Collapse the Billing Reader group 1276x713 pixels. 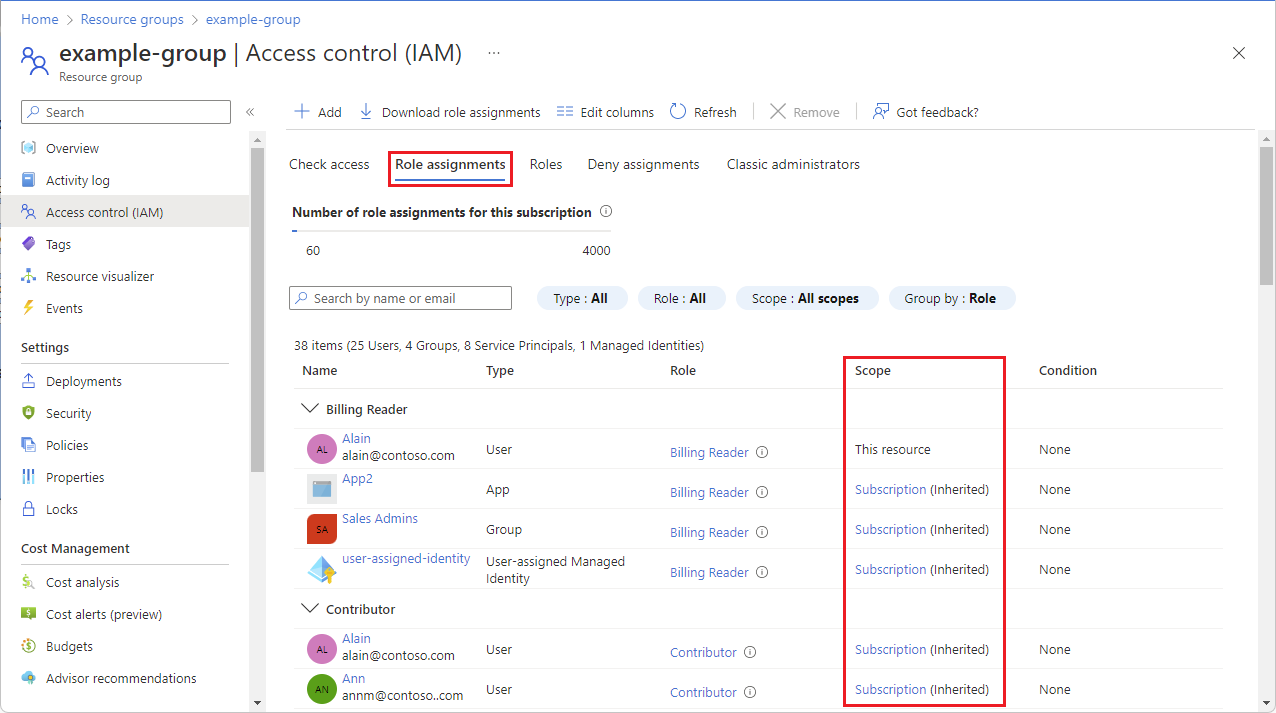tap(310, 408)
